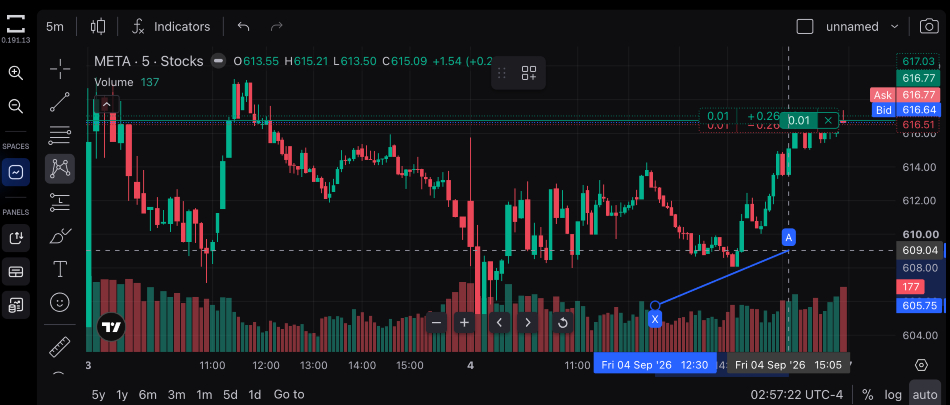Click the 605.75 blue price label

point(920,306)
